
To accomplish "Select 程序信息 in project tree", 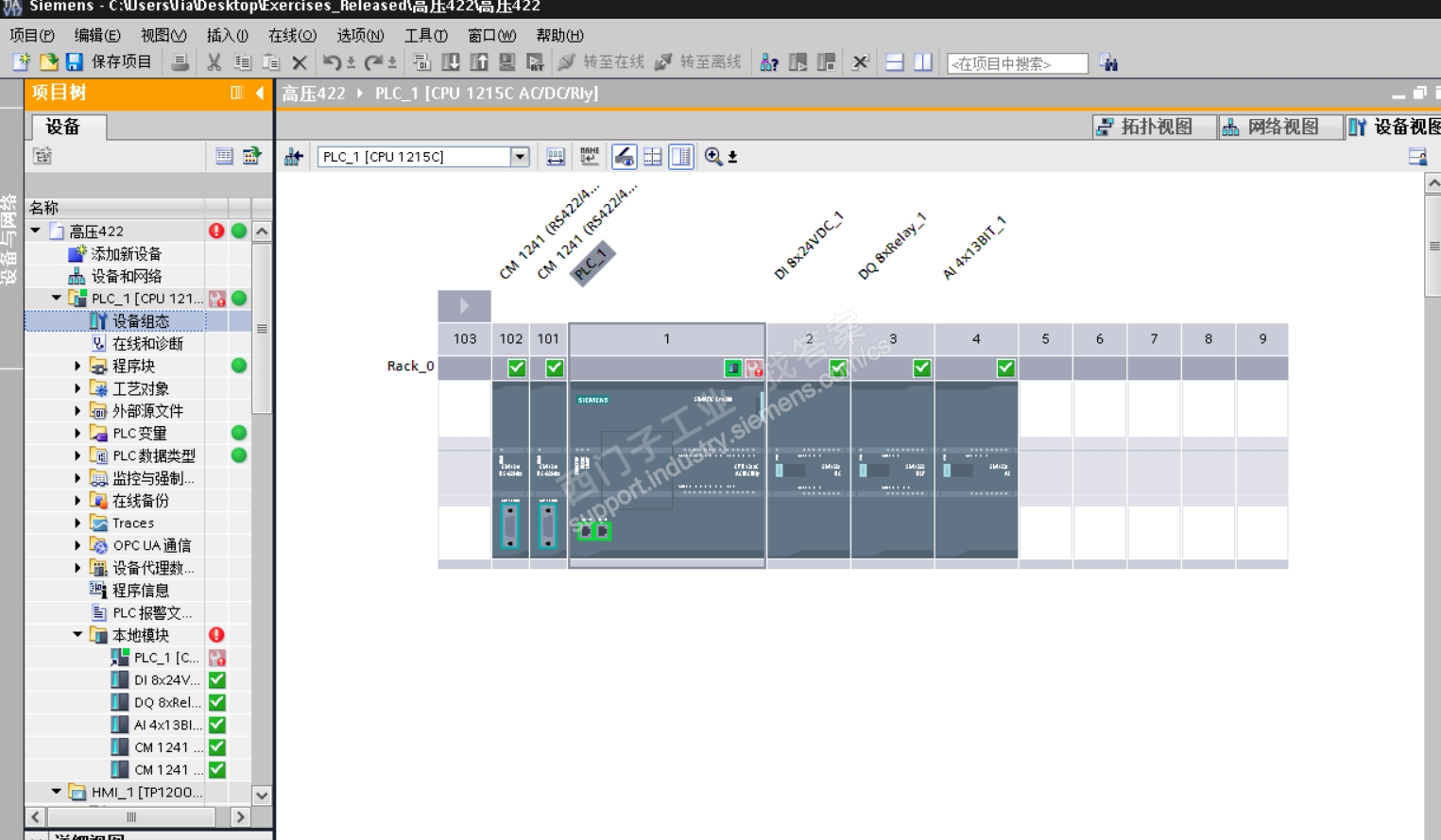I will (141, 590).
